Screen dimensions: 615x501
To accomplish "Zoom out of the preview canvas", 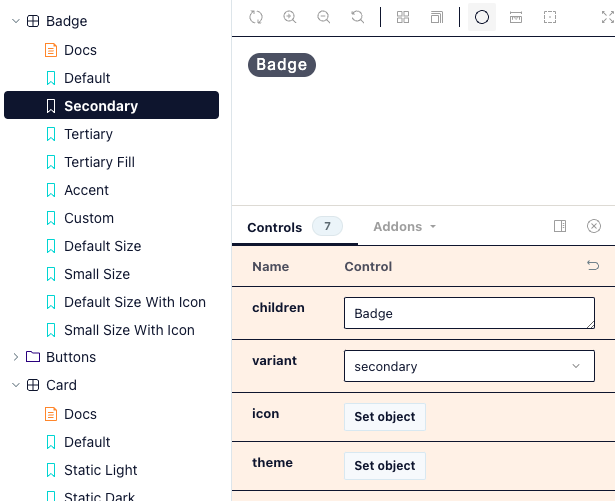I will coord(323,17).
